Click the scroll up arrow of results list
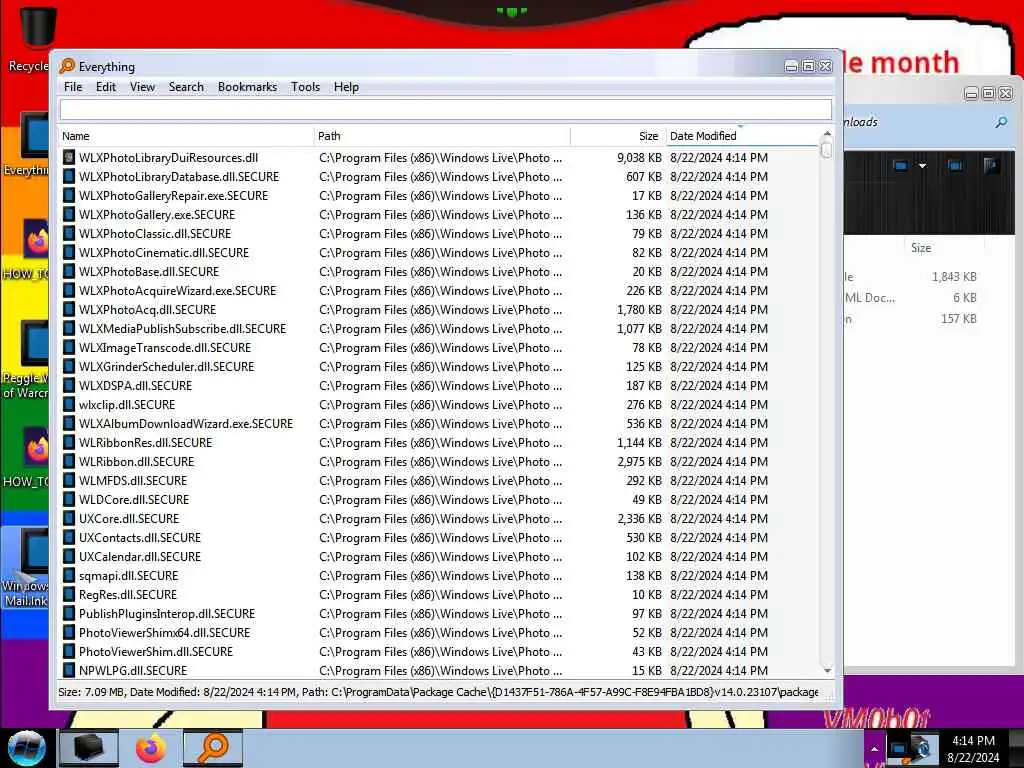1024x768 pixels. click(x=827, y=133)
